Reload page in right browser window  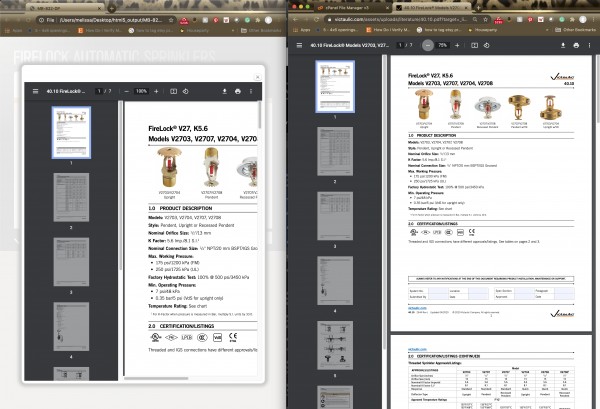coord(316,19)
